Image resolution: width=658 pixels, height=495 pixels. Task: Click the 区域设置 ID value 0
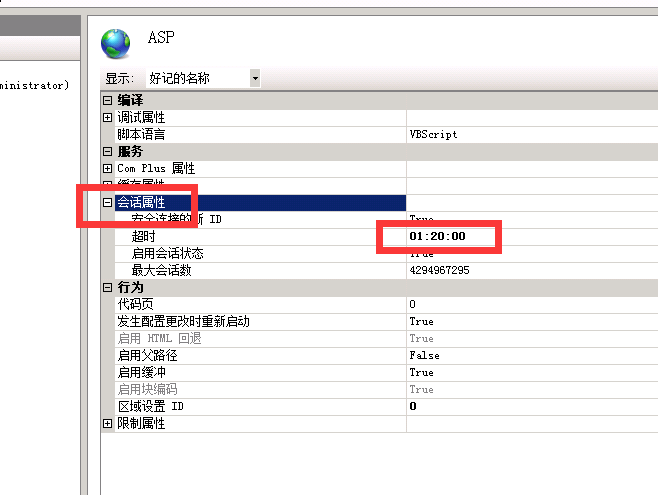pos(413,406)
